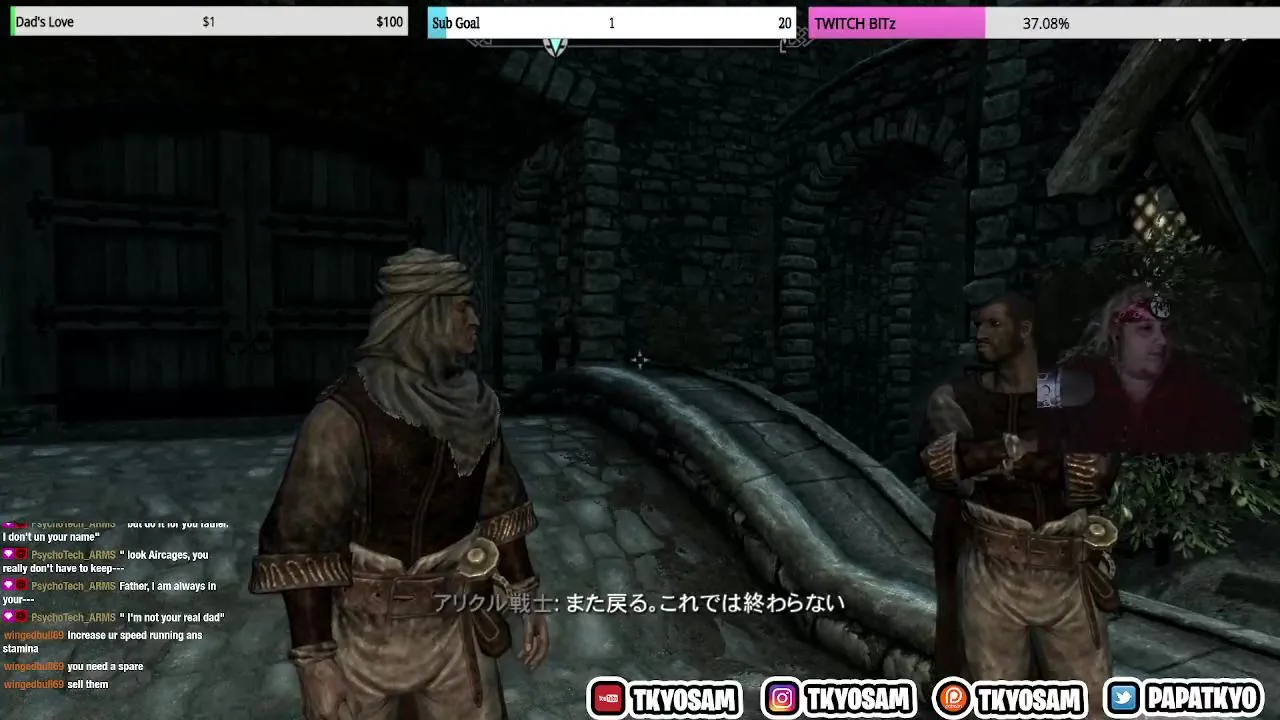Click the Instagram logo icon badge
Viewport: 1280px width, 720px height.
click(782, 698)
